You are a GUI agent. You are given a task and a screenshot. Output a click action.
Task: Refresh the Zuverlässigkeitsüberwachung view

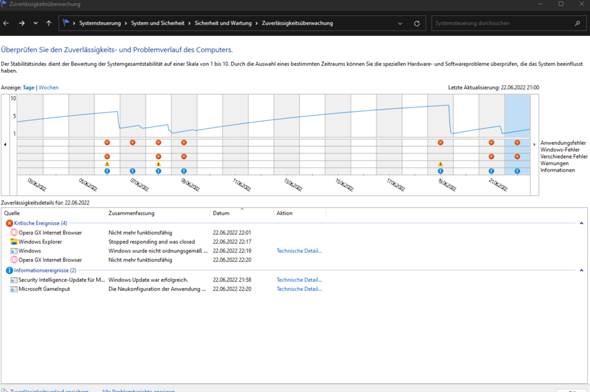(417, 23)
